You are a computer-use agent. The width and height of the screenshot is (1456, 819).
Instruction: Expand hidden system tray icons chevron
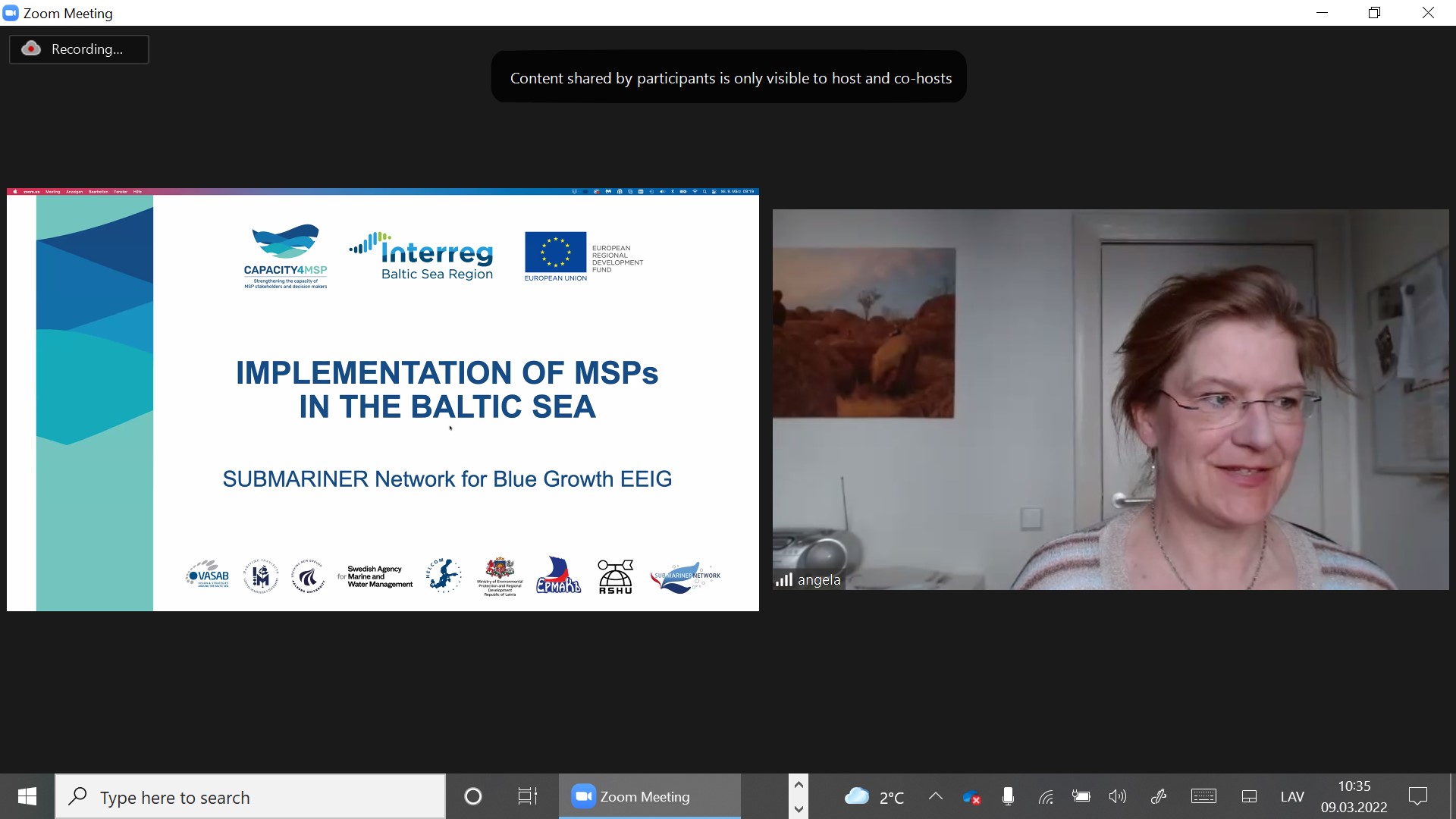tap(936, 796)
